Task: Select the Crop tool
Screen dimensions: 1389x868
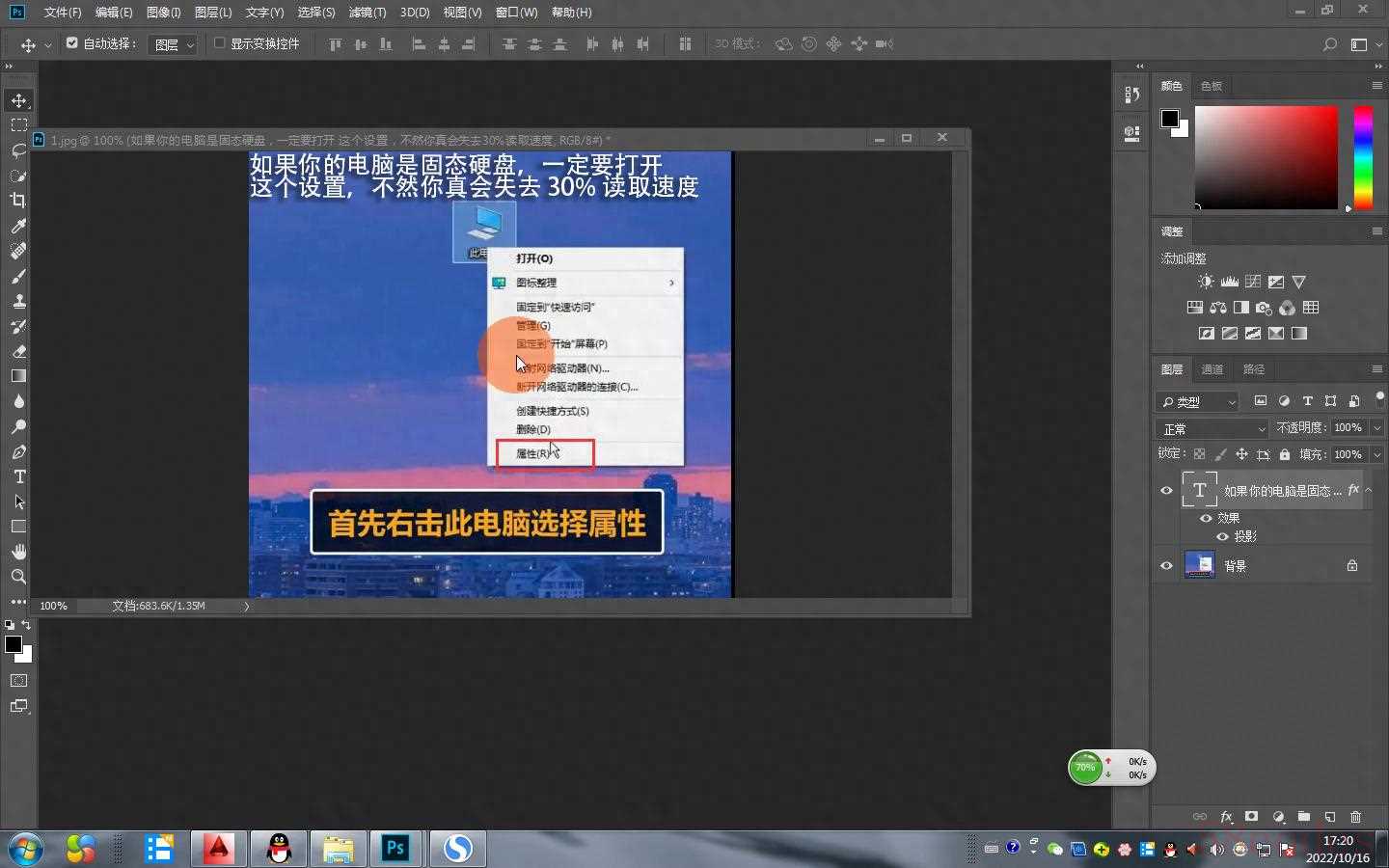Action: pyautogui.click(x=18, y=201)
